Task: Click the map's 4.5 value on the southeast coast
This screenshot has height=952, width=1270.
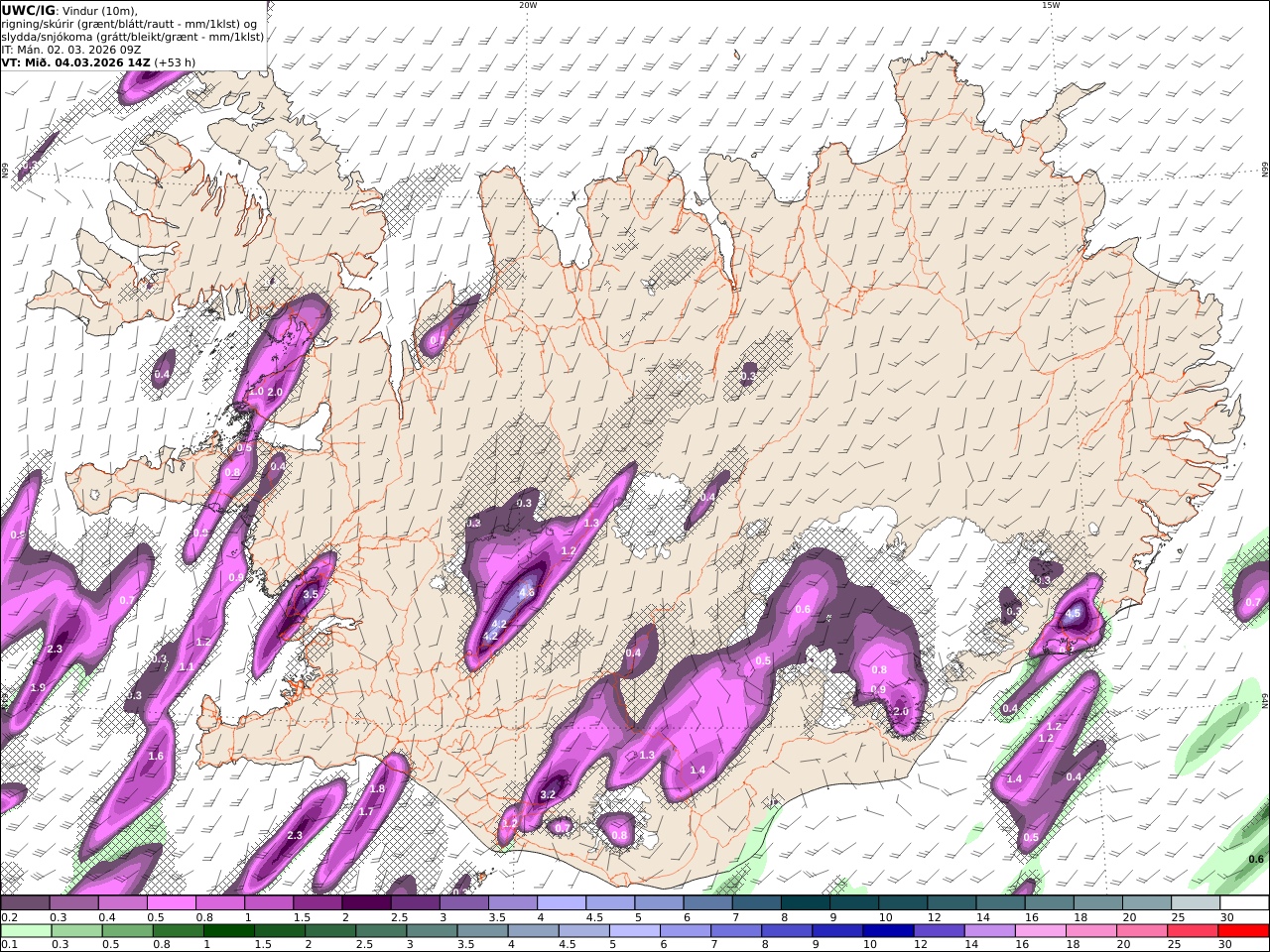Action: [x=1073, y=613]
